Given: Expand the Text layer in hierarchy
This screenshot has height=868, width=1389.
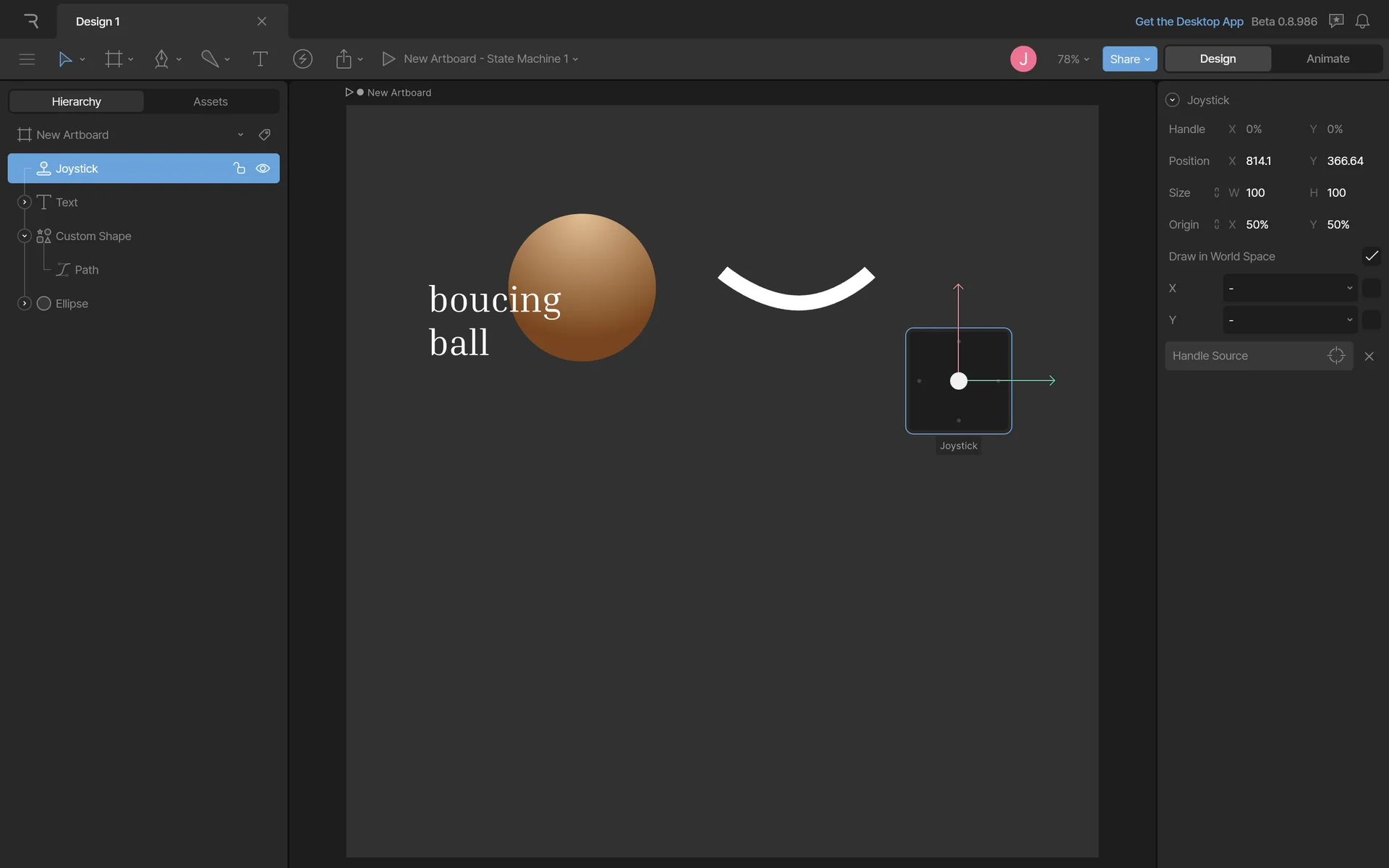Looking at the screenshot, I should [x=25, y=203].
